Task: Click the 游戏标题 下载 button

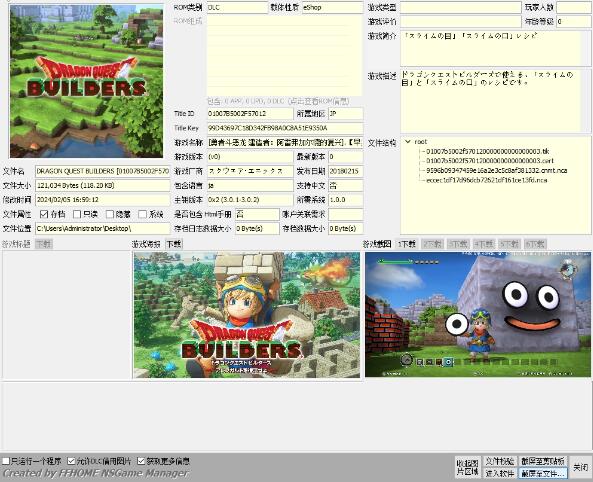Action: pyautogui.click(x=43, y=244)
